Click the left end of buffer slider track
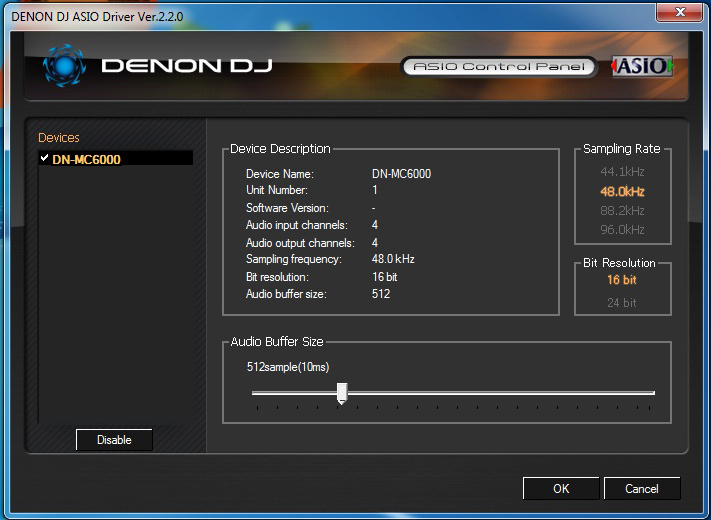Screen dimensions: 711x520 (x=255, y=393)
